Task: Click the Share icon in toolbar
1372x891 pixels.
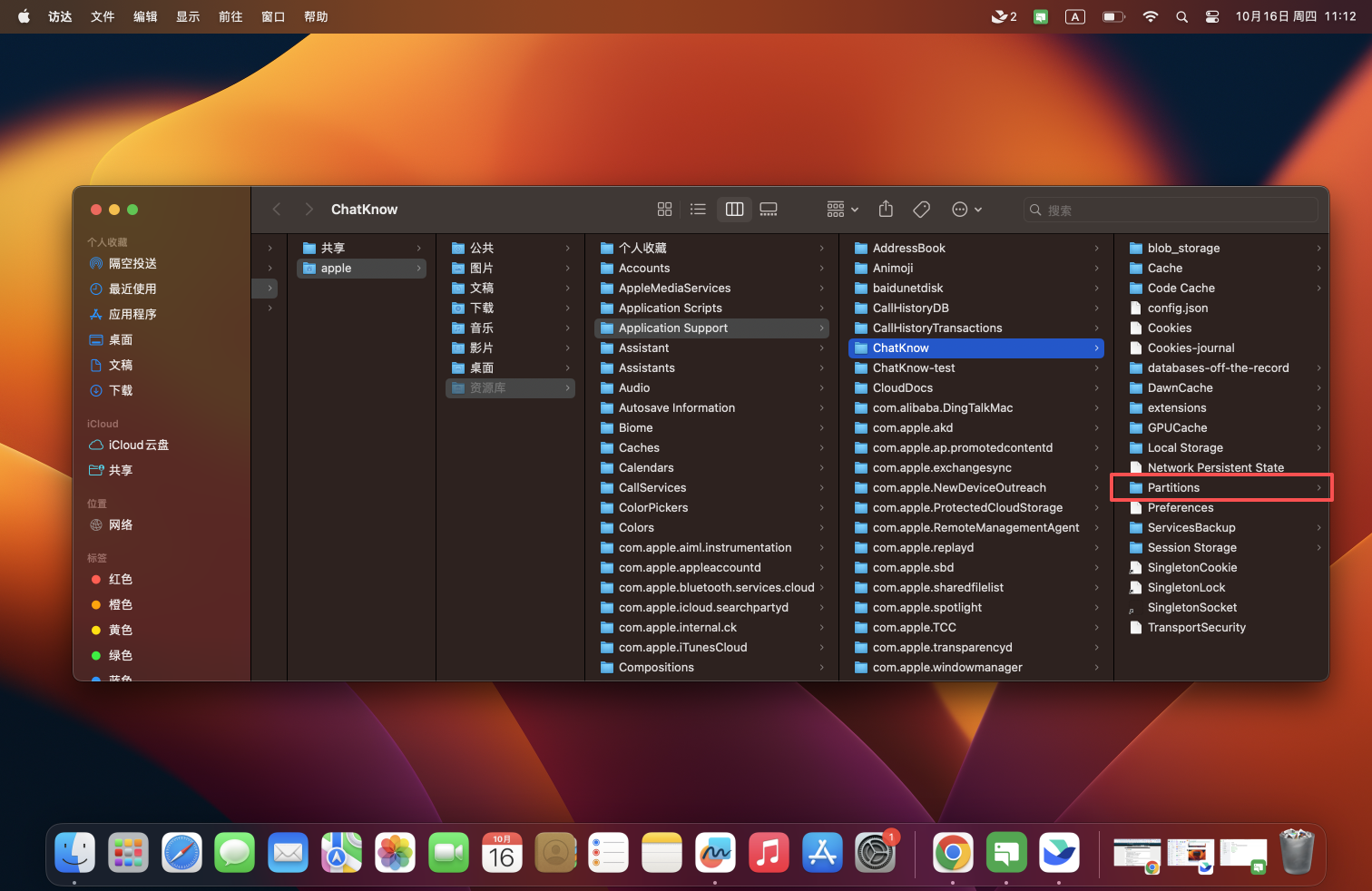Action: point(886,210)
